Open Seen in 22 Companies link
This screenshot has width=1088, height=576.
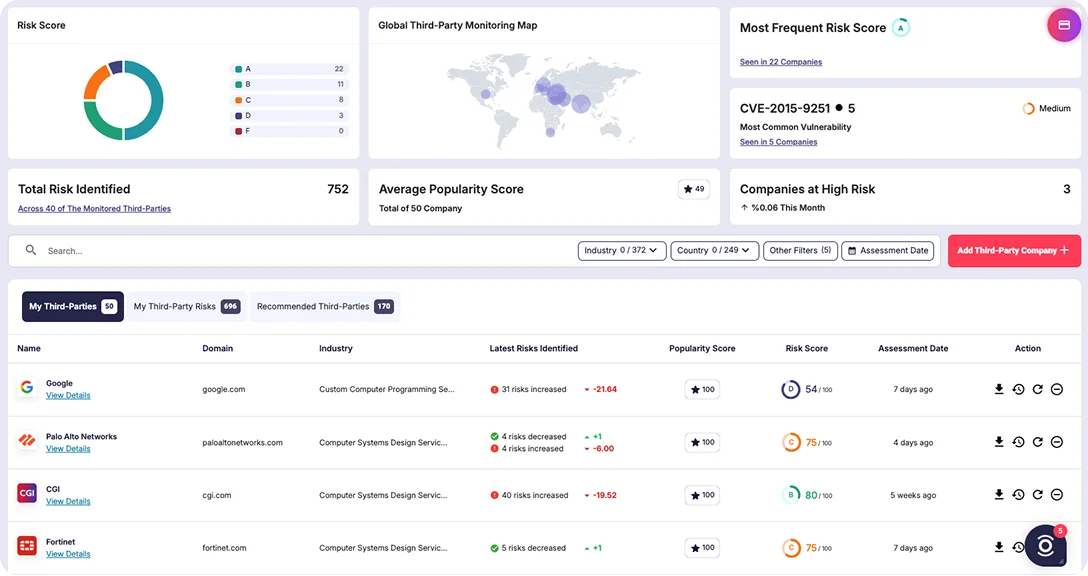pos(781,62)
